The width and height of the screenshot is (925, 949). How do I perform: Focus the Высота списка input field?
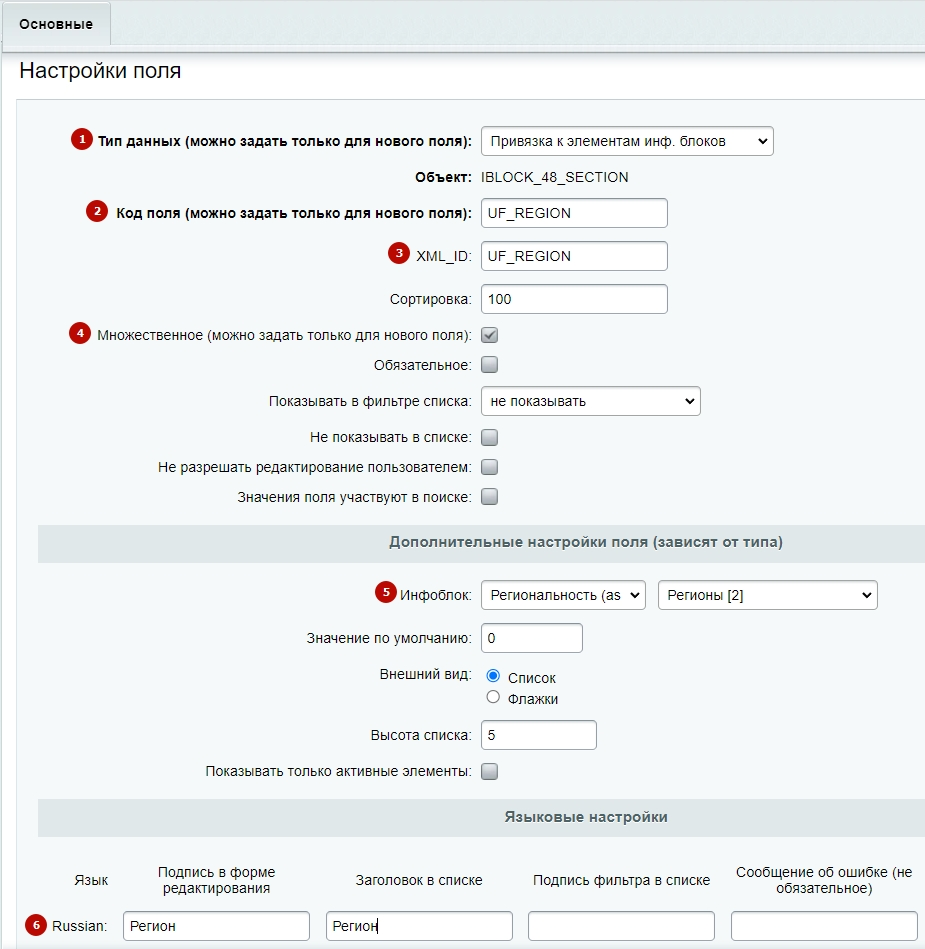[x=539, y=735]
